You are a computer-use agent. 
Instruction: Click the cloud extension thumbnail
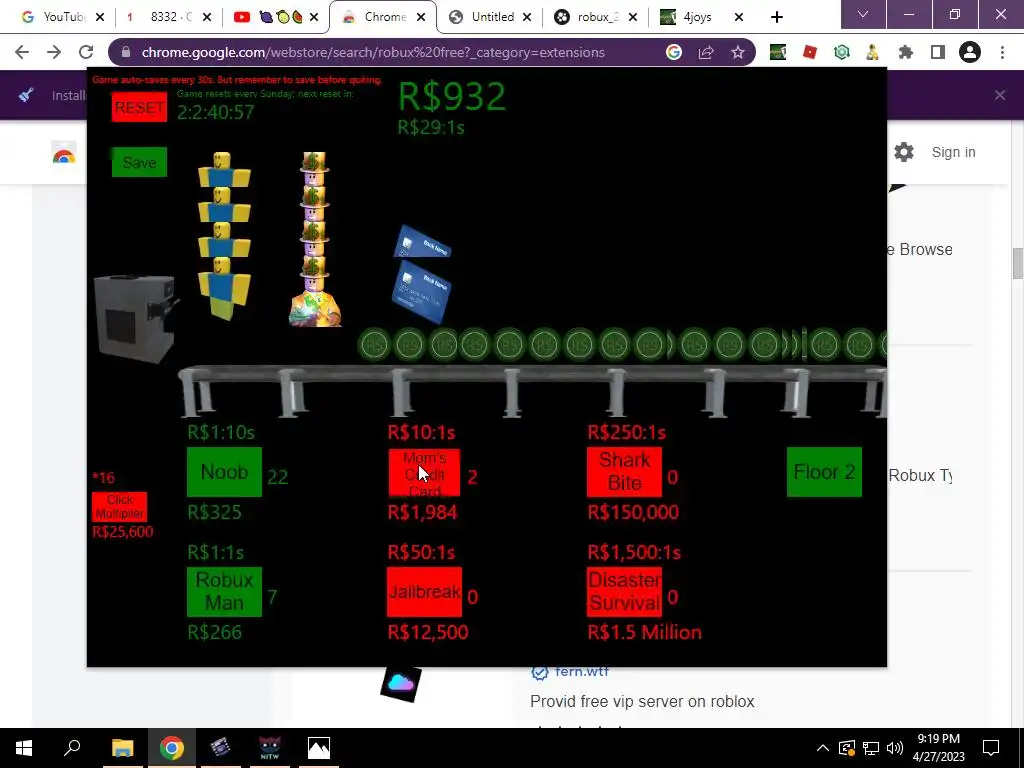(401, 684)
